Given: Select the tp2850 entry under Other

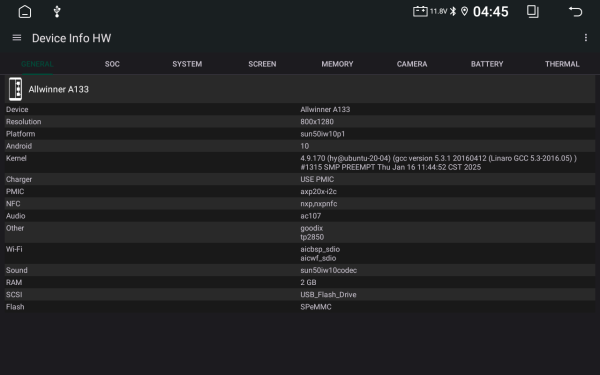Looking at the screenshot, I should pyautogui.click(x=312, y=237).
